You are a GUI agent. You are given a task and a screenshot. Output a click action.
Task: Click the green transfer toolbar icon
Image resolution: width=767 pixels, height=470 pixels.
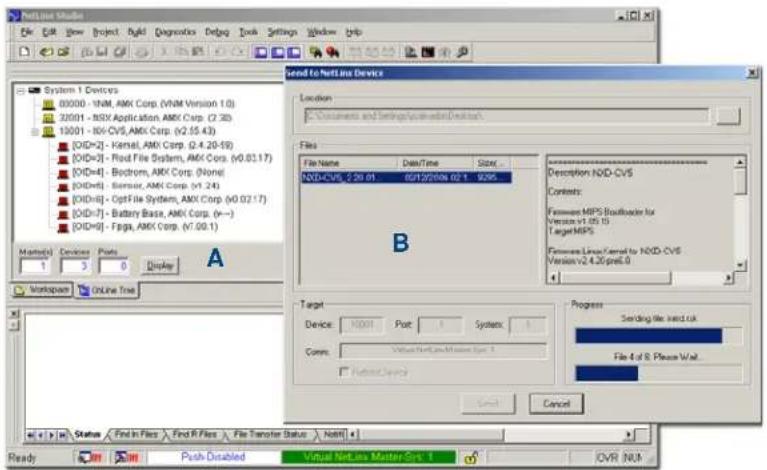316,52
